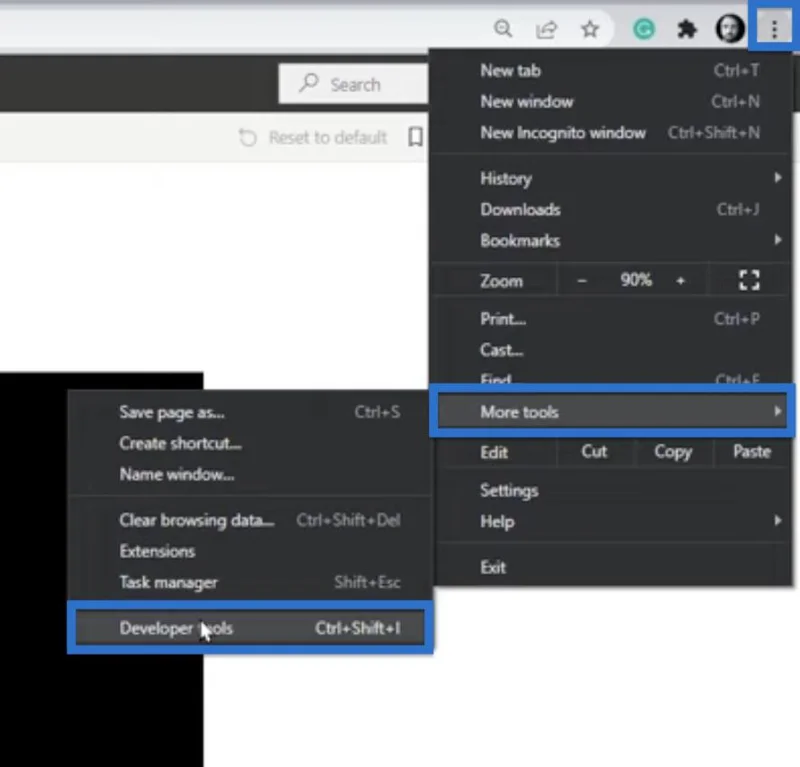
Task: Click the green Grammarly extension icon
Action: pos(644,29)
